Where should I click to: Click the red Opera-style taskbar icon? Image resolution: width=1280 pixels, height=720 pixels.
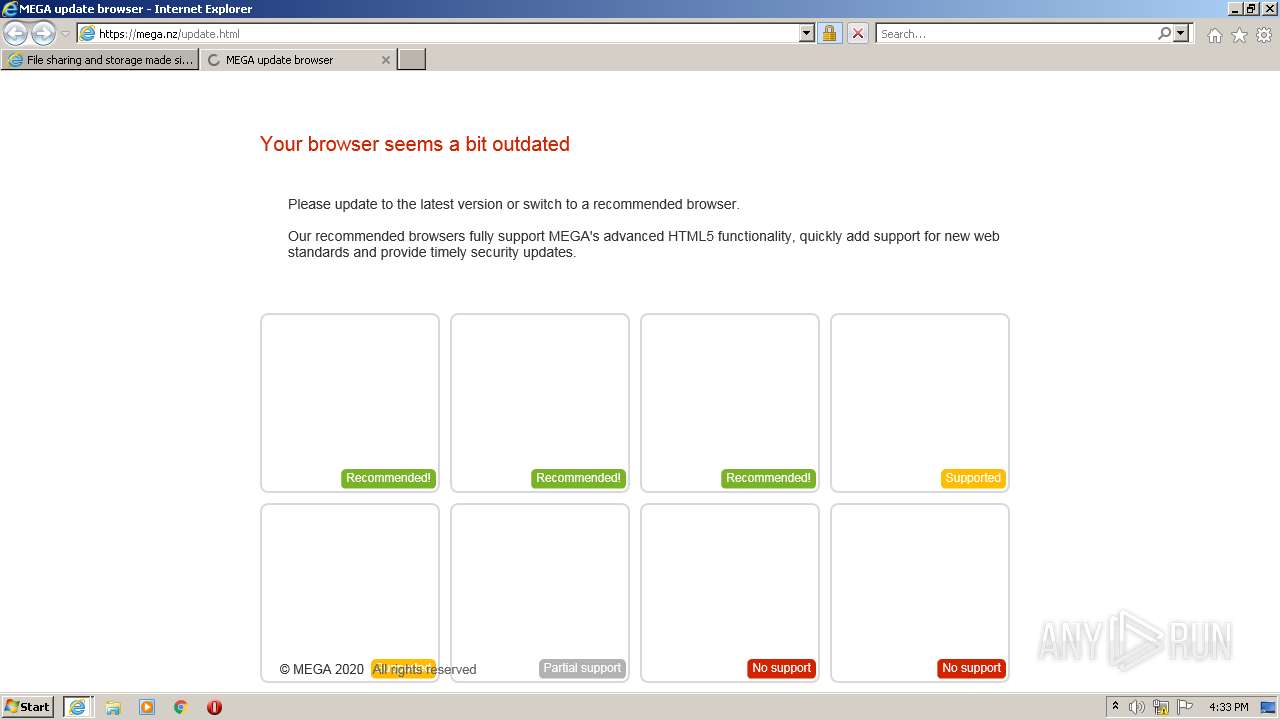[x=214, y=707]
